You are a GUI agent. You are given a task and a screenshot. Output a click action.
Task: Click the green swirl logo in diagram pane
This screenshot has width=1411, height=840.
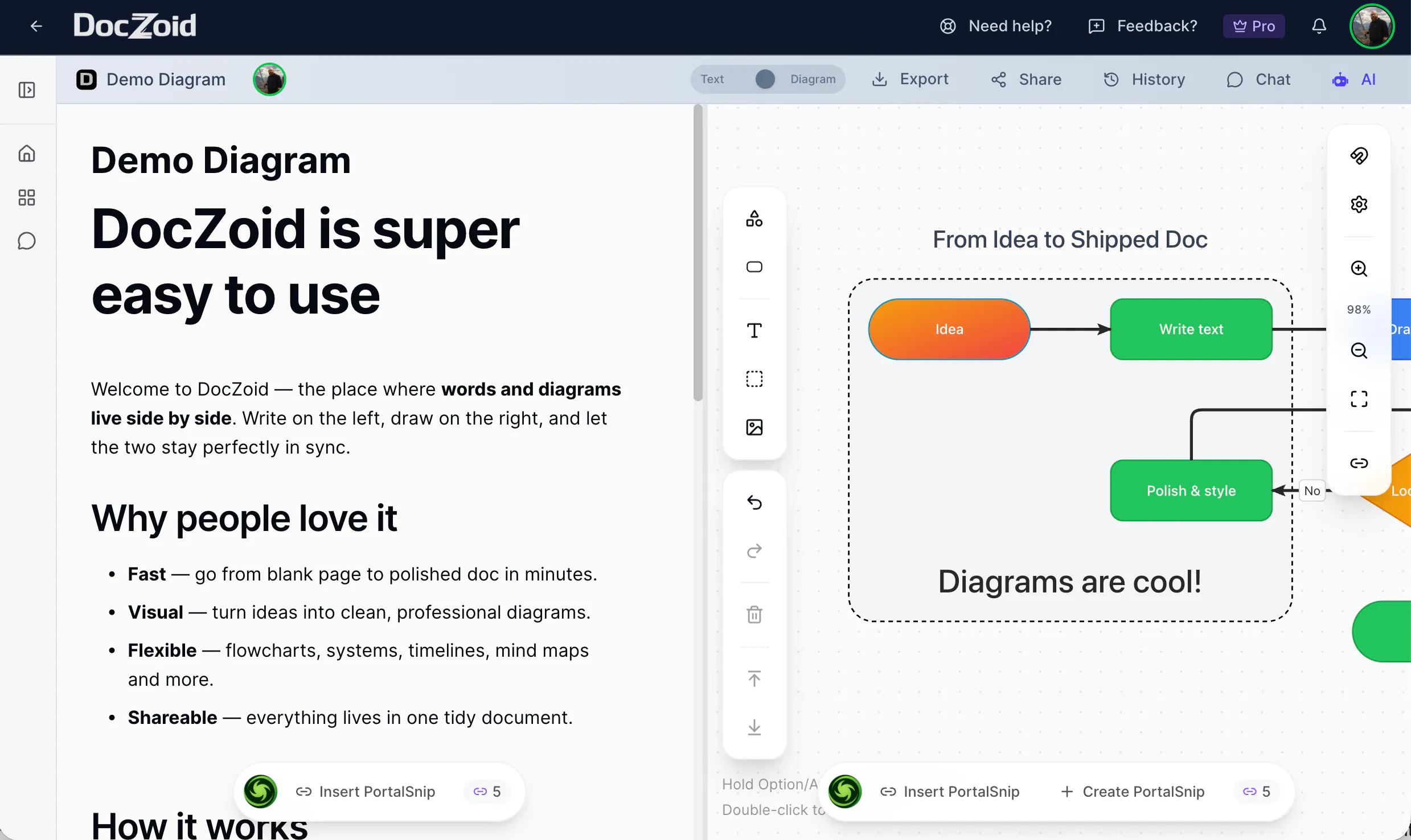(845, 792)
